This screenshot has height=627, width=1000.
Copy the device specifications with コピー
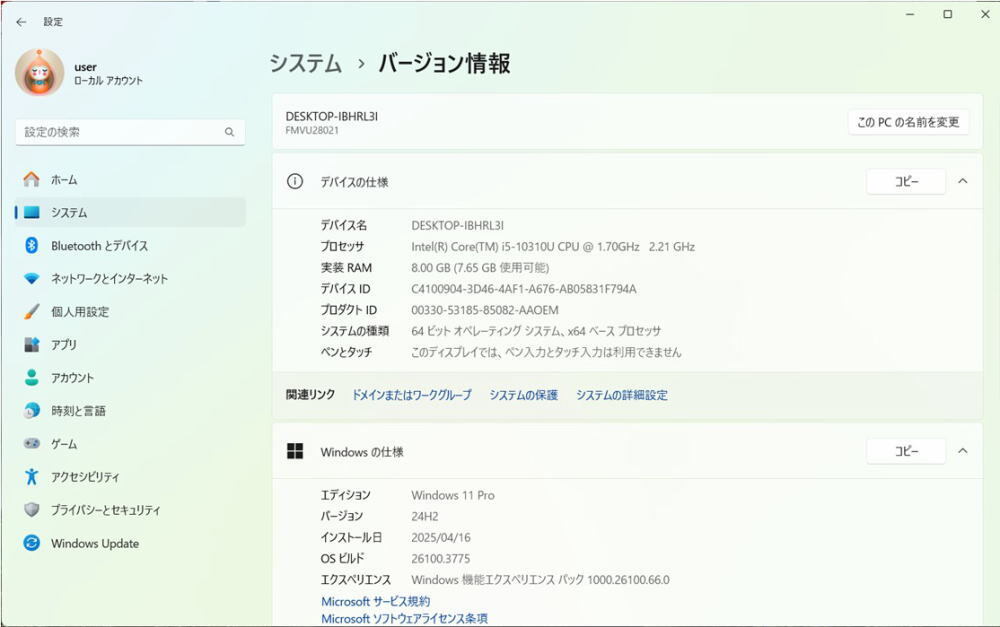tap(905, 181)
